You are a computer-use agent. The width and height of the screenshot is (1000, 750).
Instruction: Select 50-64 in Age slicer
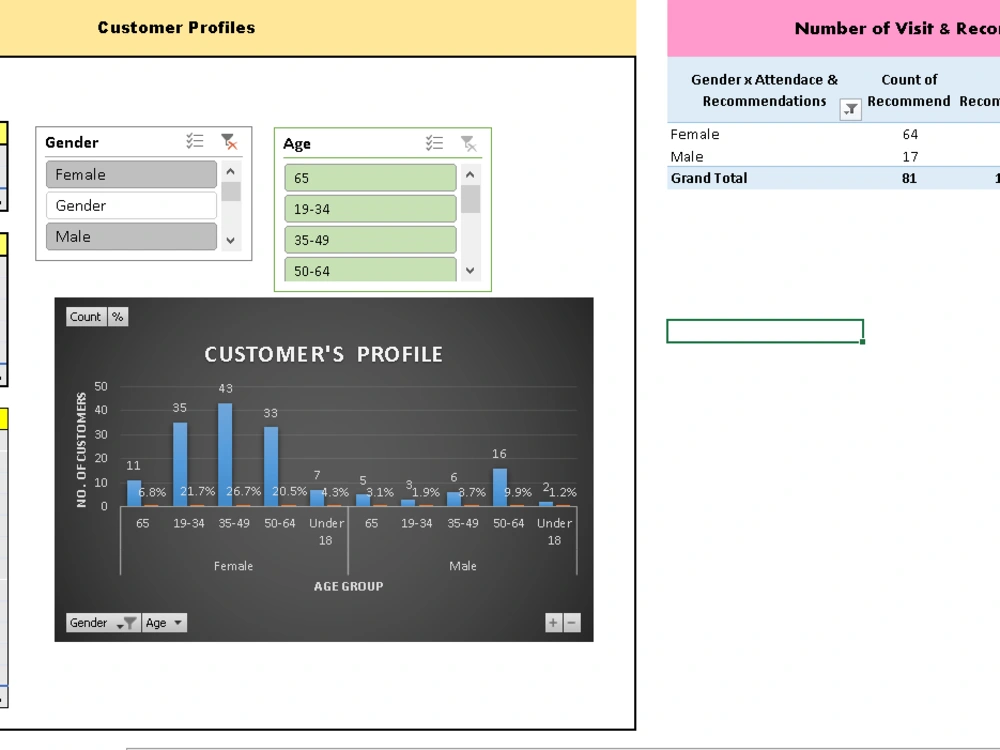(x=371, y=270)
